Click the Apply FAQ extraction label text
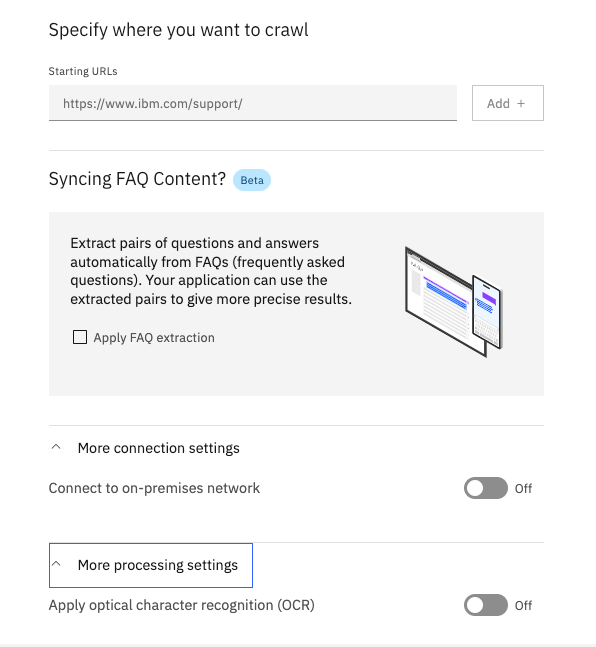This screenshot has width=596, height=647. pos(154,338)
